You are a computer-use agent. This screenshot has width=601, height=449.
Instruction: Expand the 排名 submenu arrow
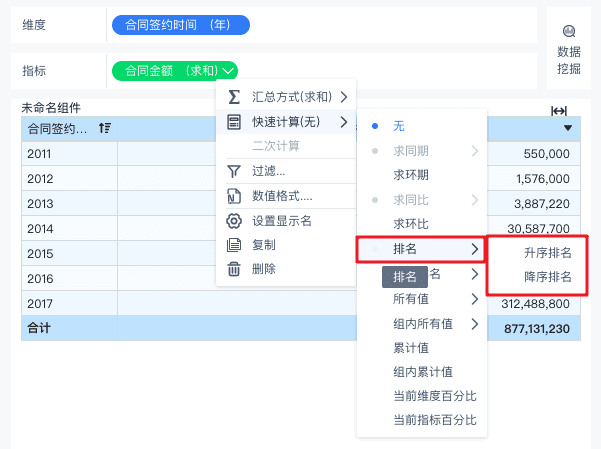click(x=475, y=248)
